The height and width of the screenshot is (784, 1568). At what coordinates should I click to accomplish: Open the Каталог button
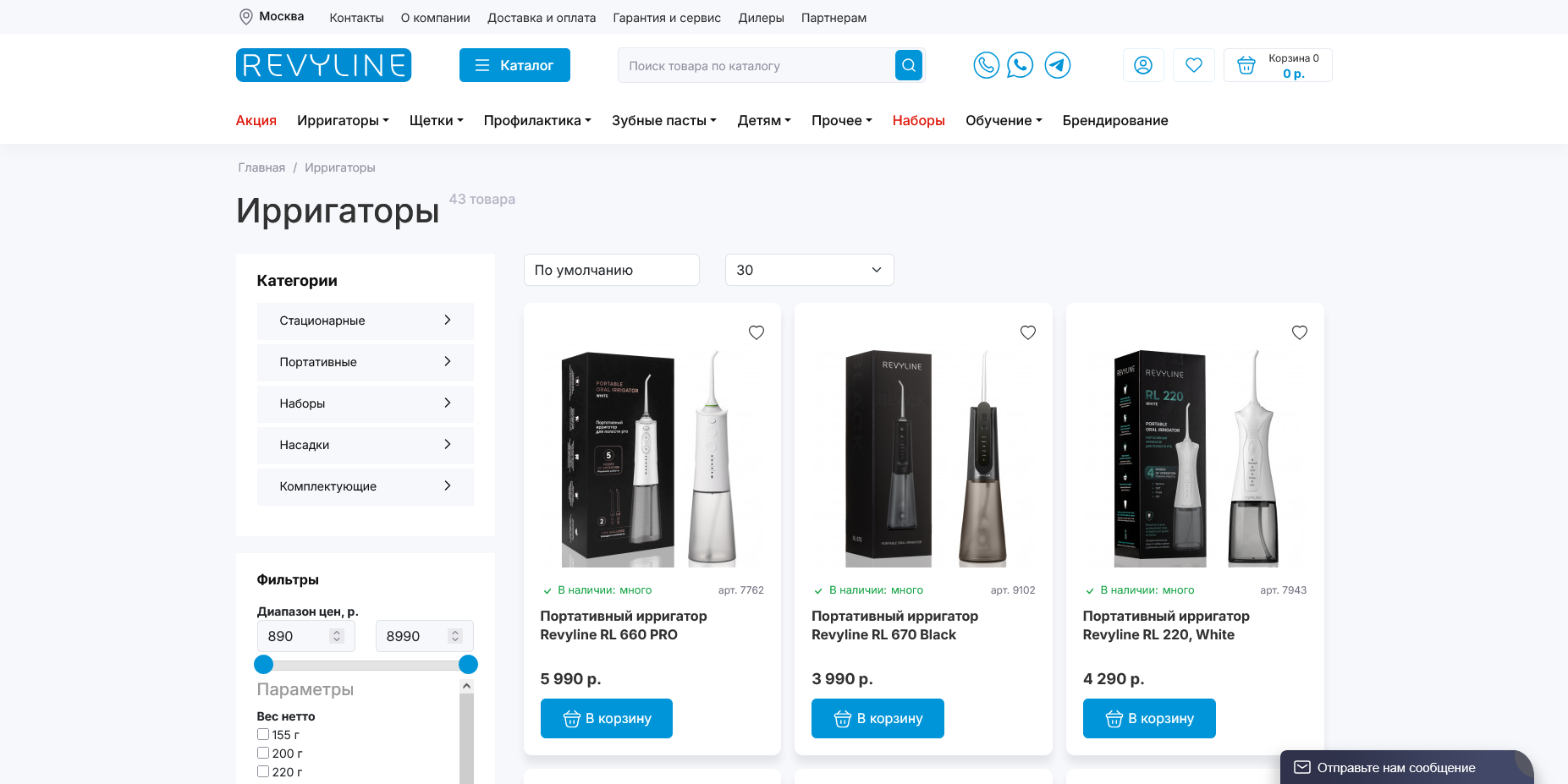[x=514, y=65]
